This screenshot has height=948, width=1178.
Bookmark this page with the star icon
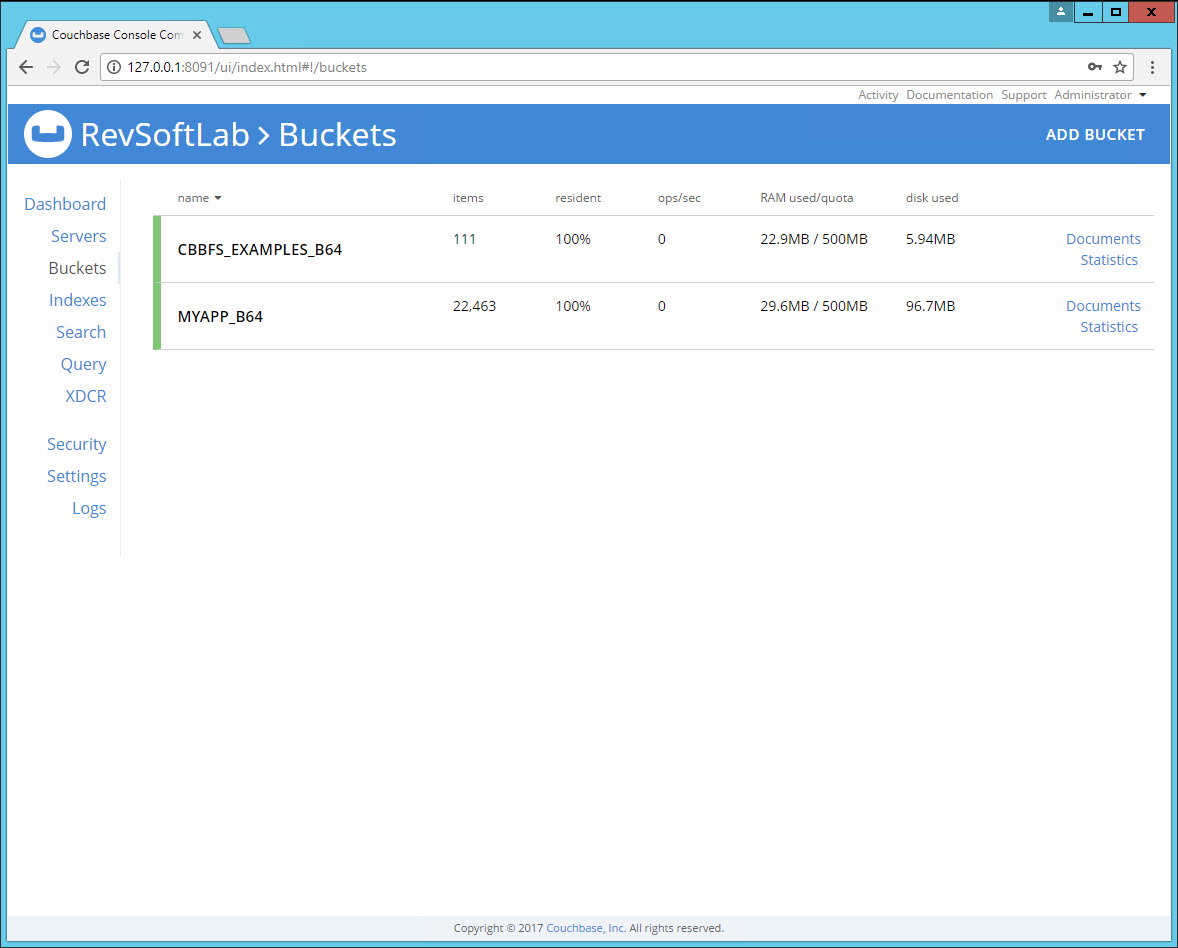1119,67
